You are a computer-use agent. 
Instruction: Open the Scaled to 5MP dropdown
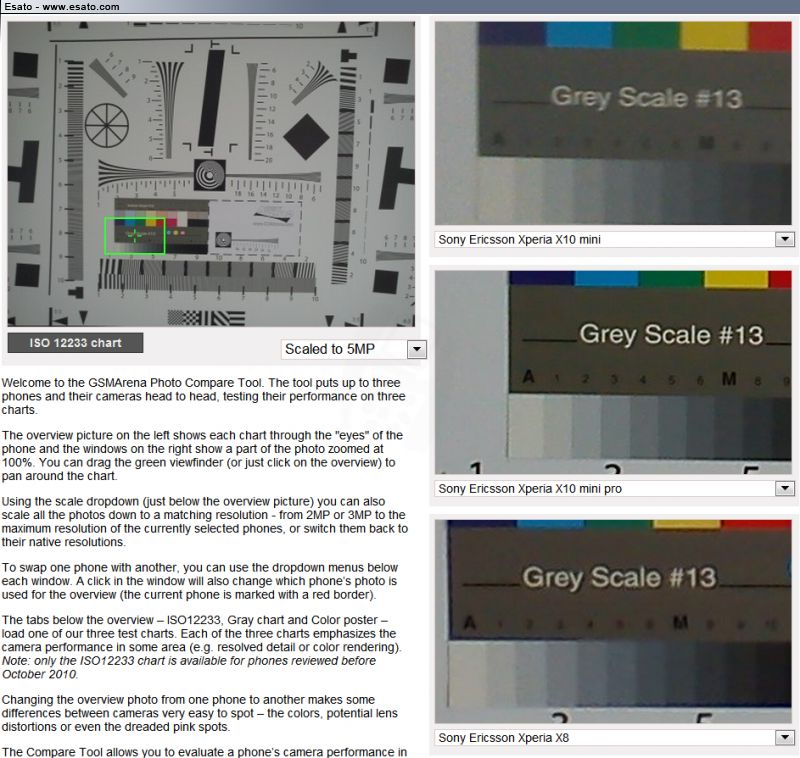click(354, 349)
